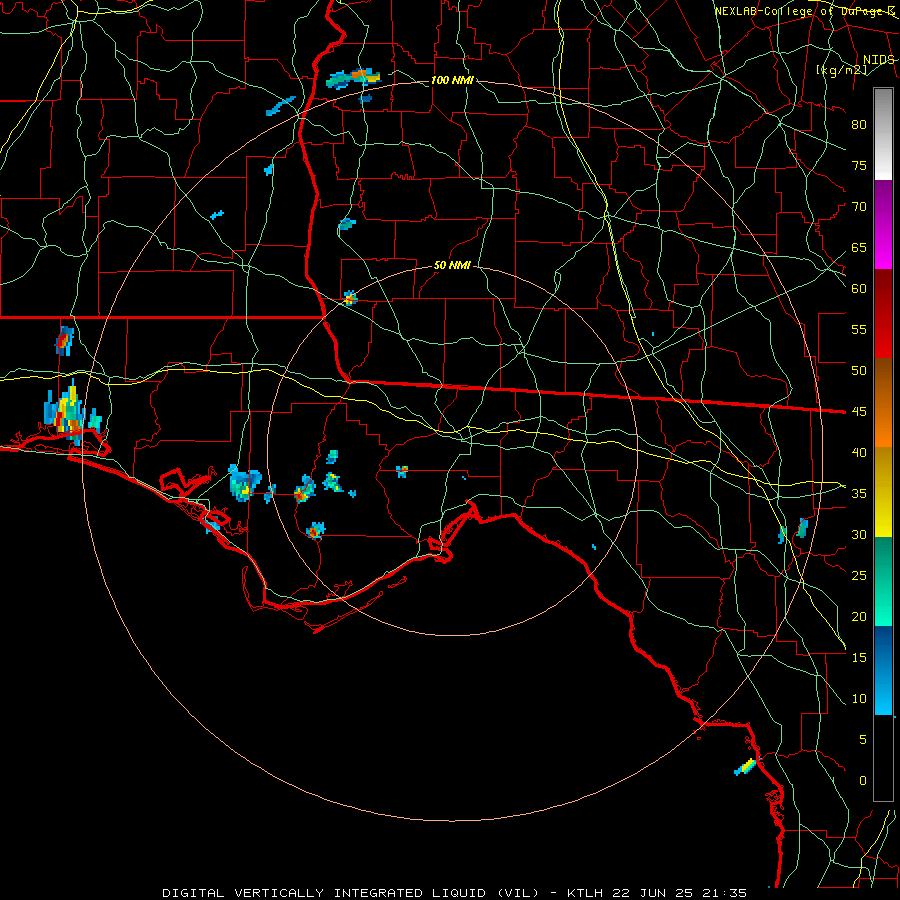Viewport: 900px width, 900px height.
Task: Click the scale value 10
Action: pyautogui.click(x=859, y=699)
